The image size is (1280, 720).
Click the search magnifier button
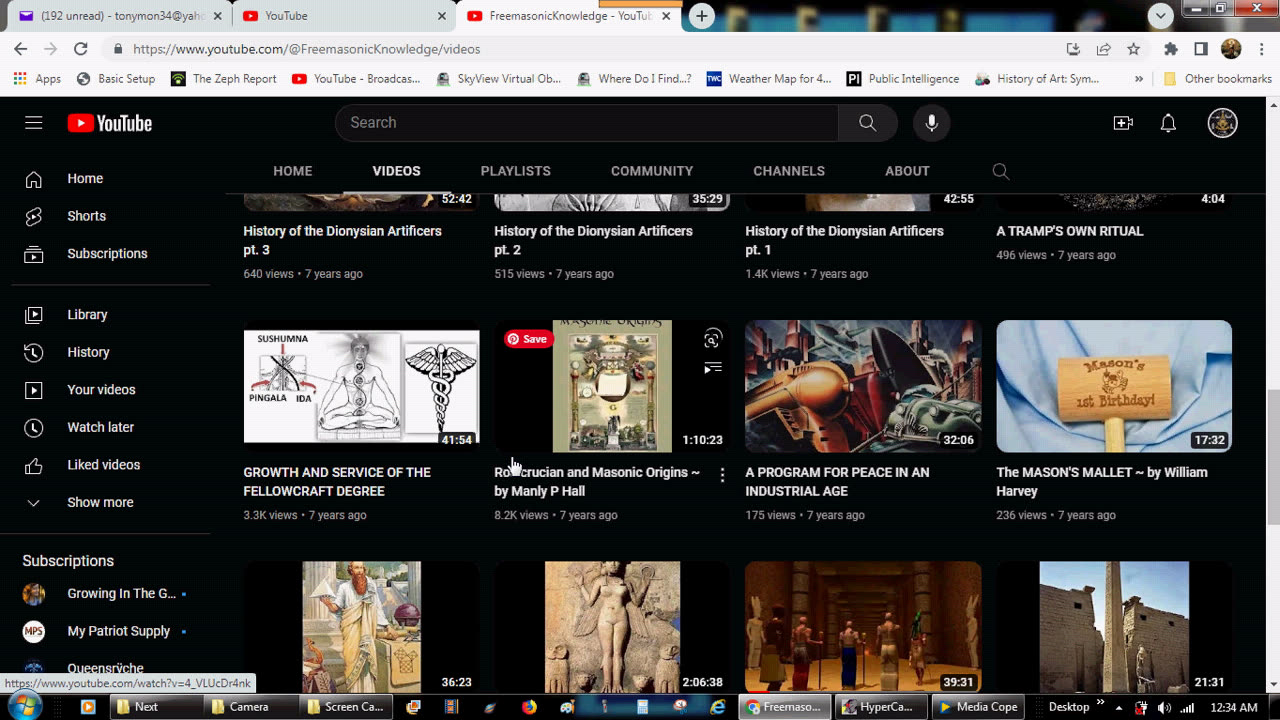[867, 122]
